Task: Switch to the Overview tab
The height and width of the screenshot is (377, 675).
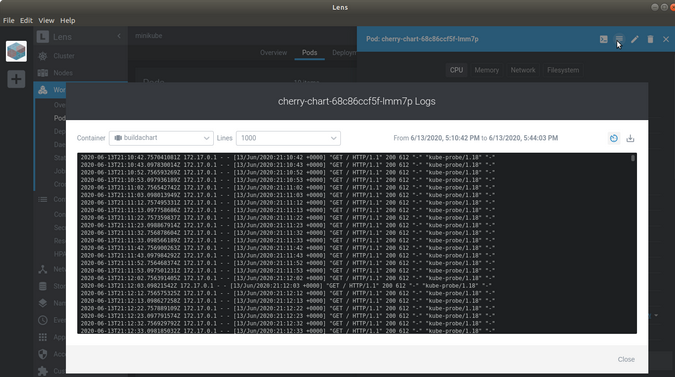Action: 273,53
